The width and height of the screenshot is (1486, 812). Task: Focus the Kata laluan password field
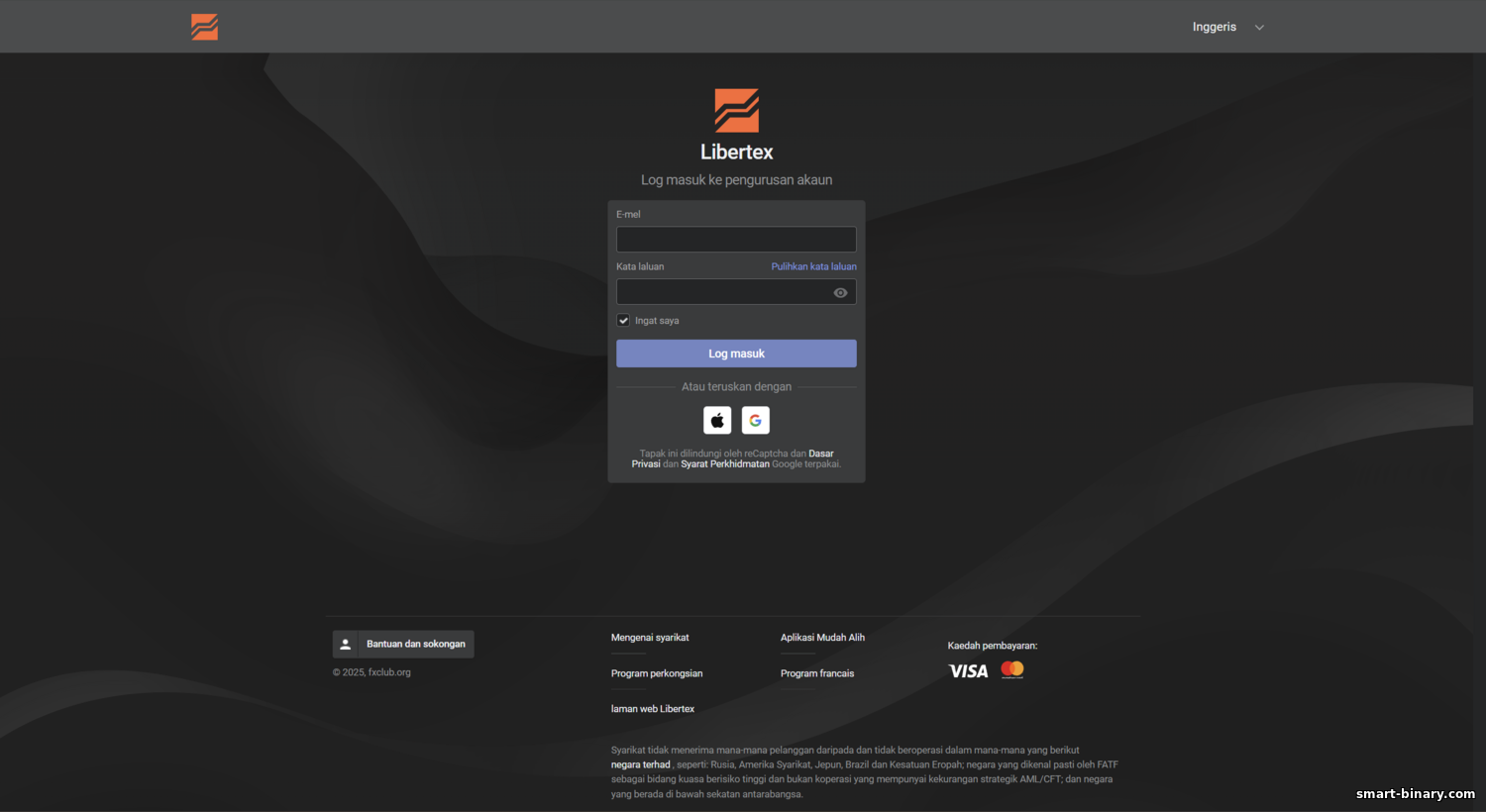pyautogui.click(x=736, y=292)
